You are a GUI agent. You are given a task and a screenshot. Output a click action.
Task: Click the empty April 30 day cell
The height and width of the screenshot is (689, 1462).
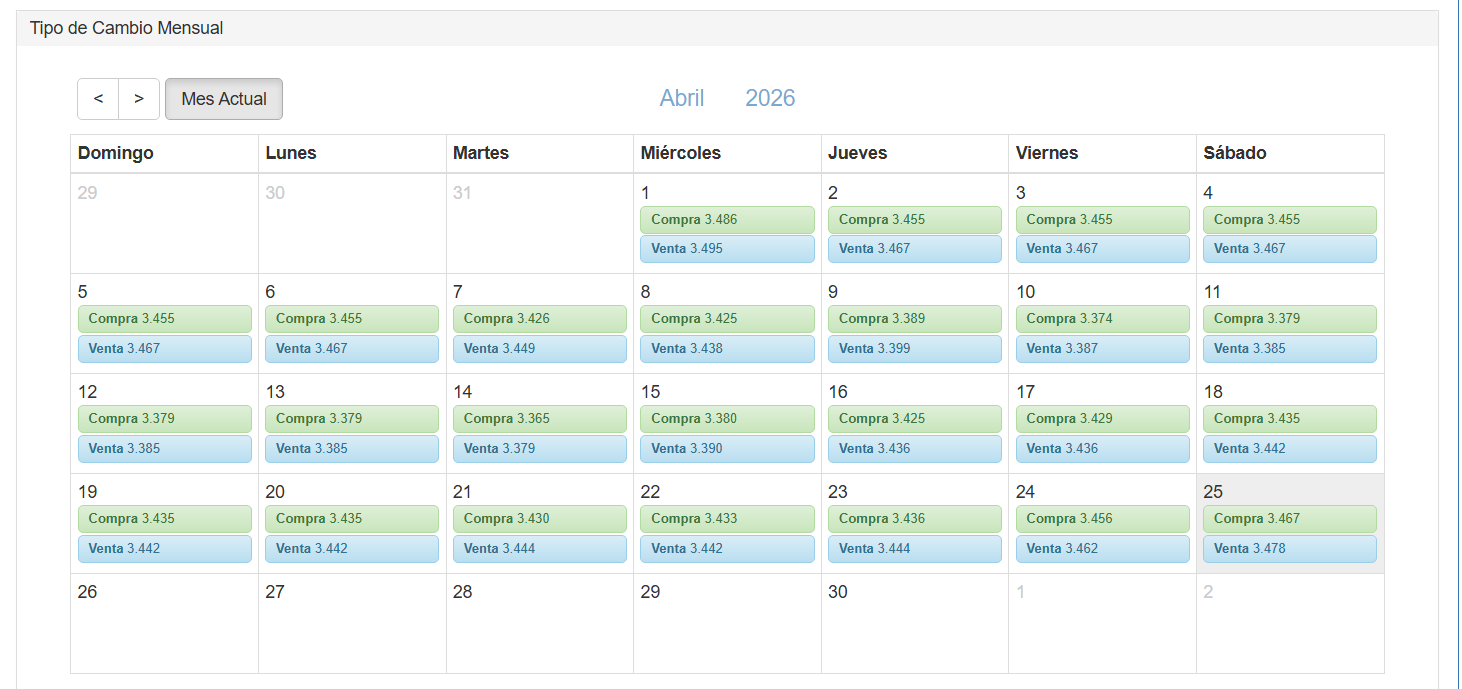(914, 620)
